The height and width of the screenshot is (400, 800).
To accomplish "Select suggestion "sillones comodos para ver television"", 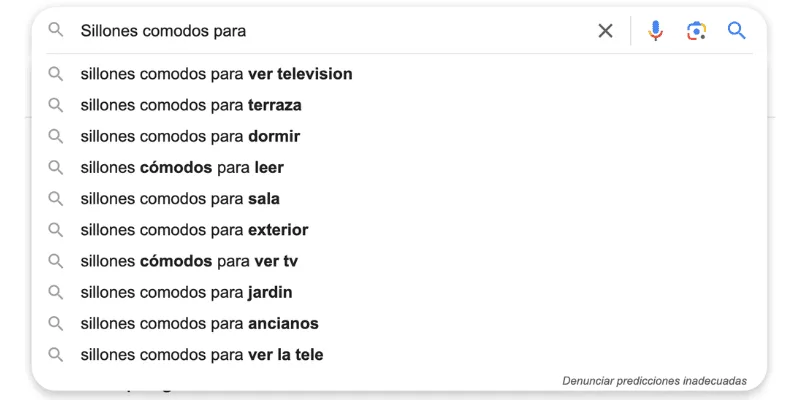I will tap(216, 74).
